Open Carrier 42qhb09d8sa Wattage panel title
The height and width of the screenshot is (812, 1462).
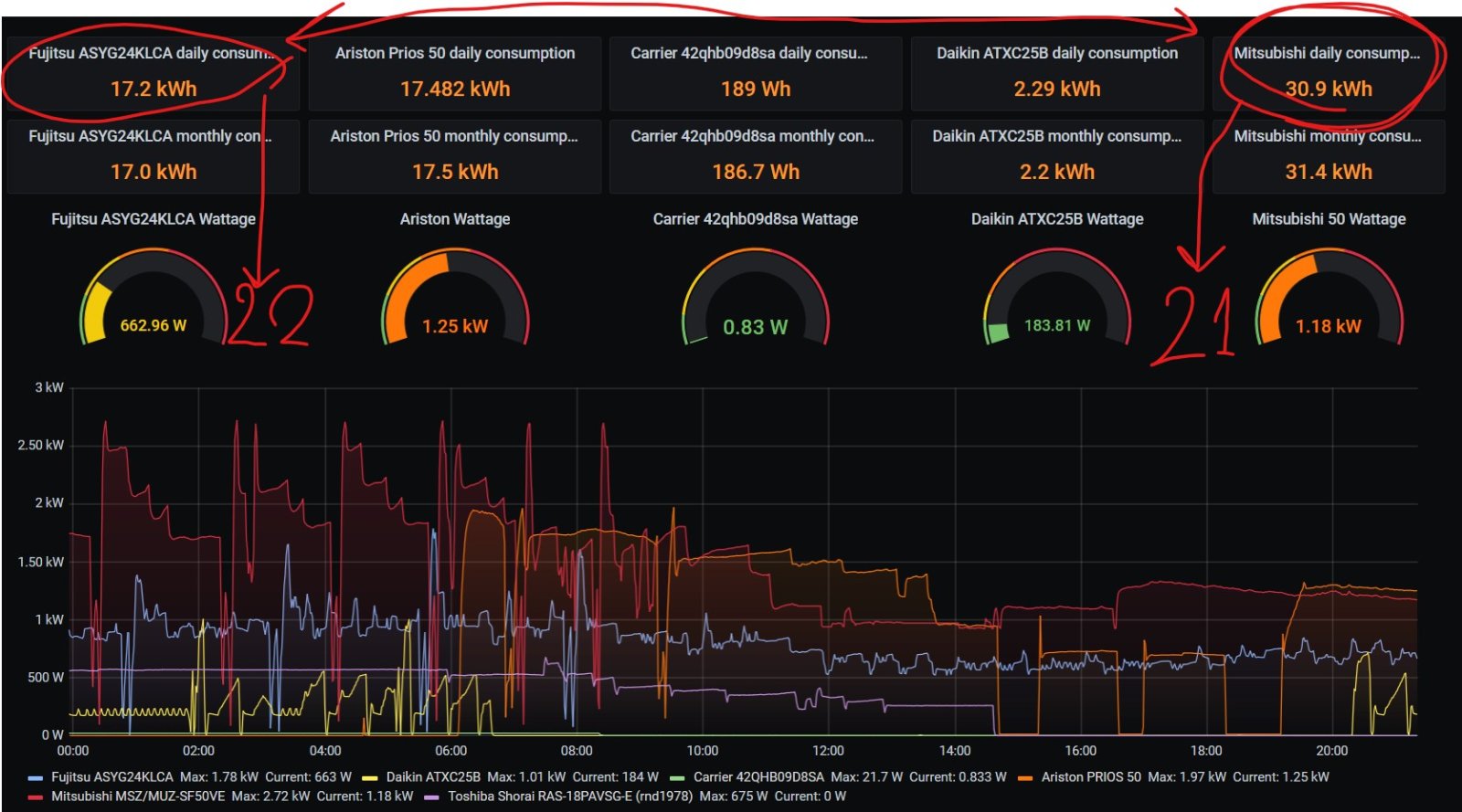[x=756, y=219]
